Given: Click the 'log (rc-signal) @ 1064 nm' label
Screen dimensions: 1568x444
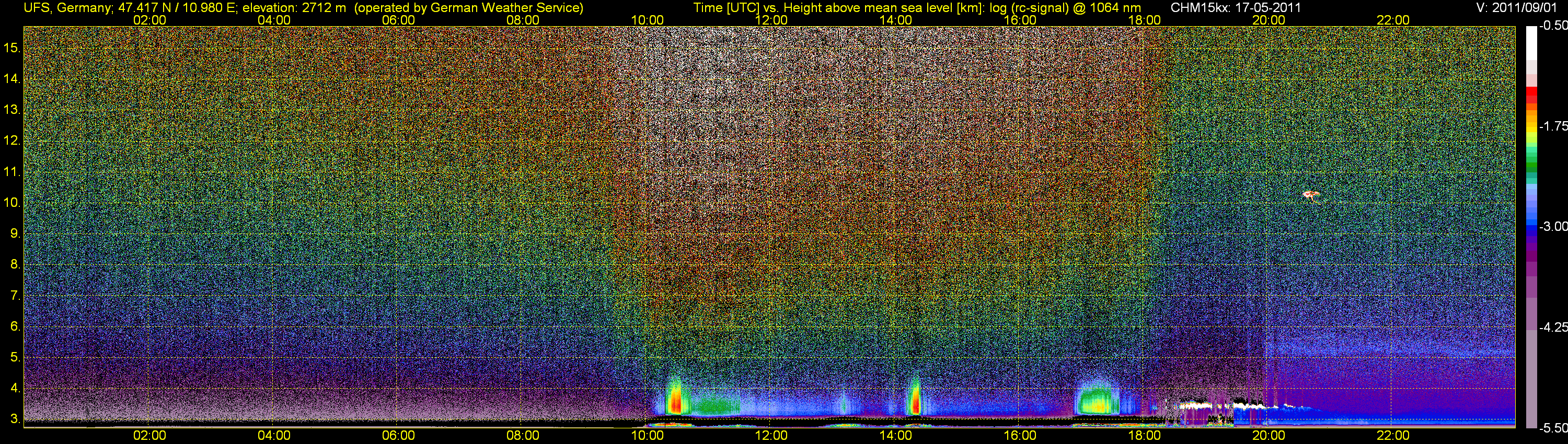Looking at the screenshot, I should click(1065, 8).
